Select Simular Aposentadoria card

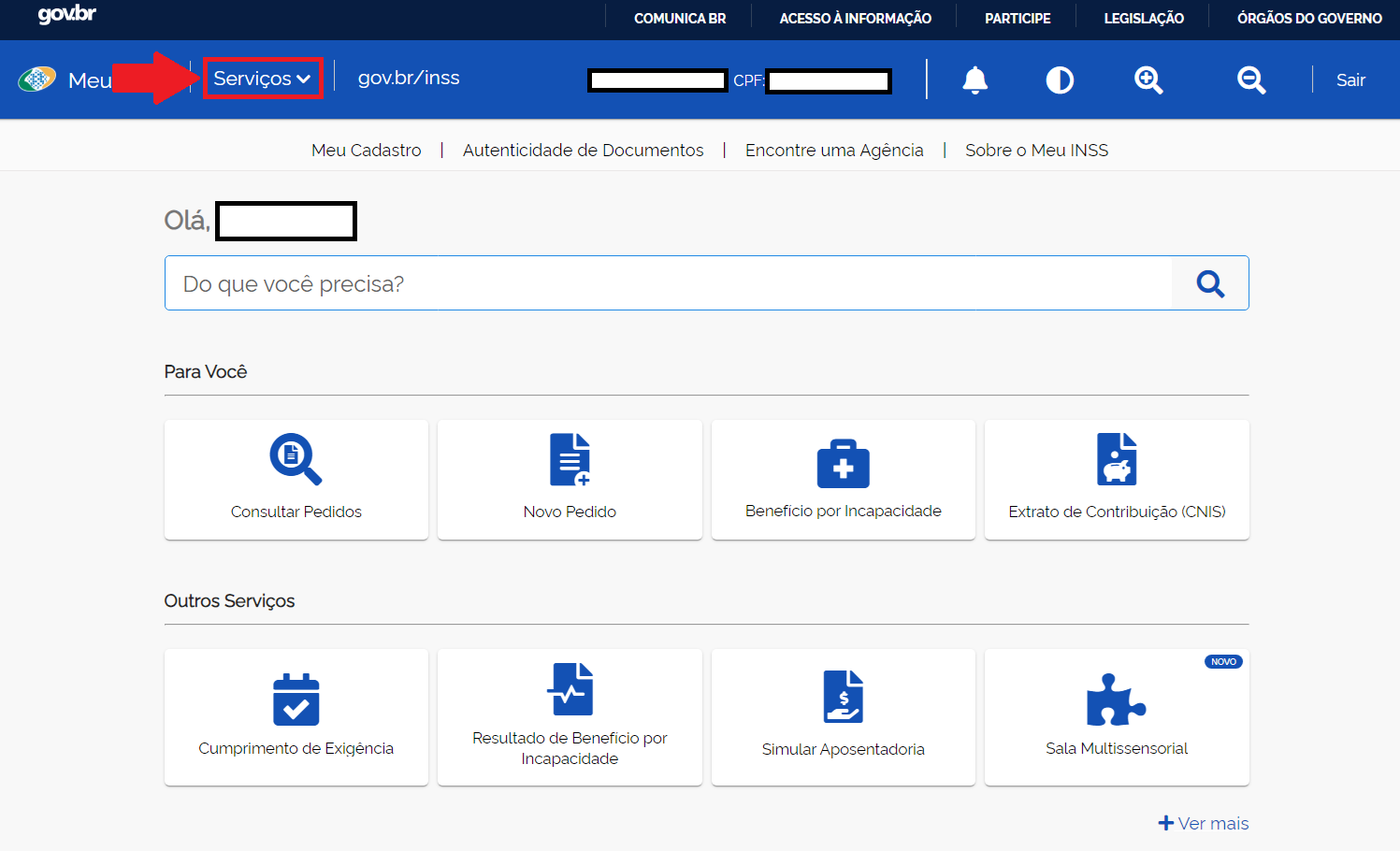(843, 717)
